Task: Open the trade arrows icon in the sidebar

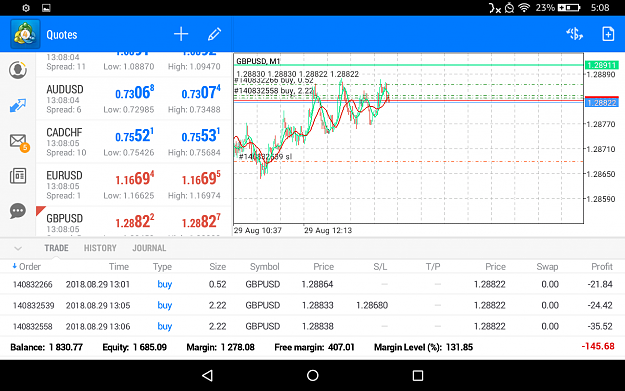Action: (x=18, y=106)
